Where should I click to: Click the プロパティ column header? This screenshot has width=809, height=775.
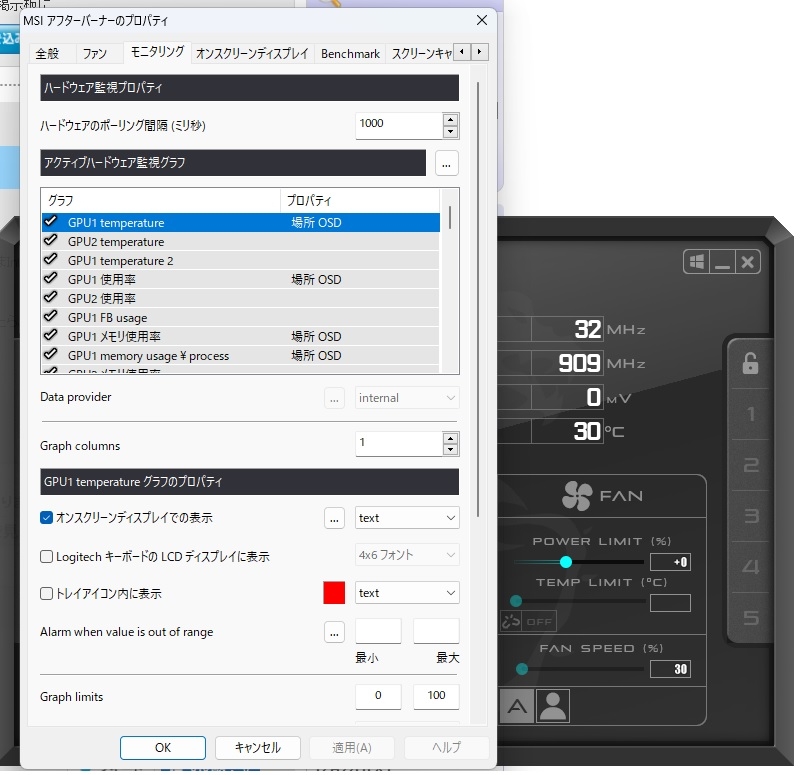tap(360, 201)
